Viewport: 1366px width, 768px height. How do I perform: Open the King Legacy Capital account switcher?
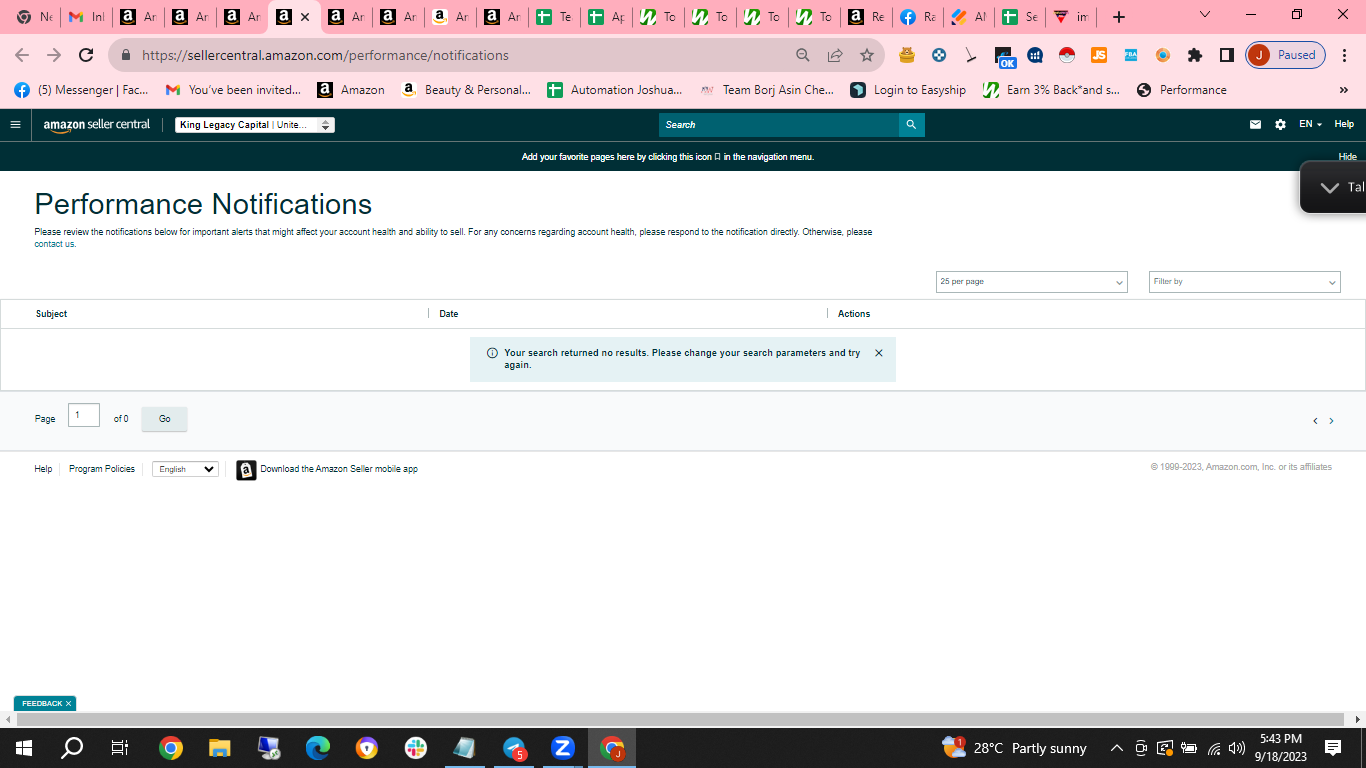click(x=255, y=125)
